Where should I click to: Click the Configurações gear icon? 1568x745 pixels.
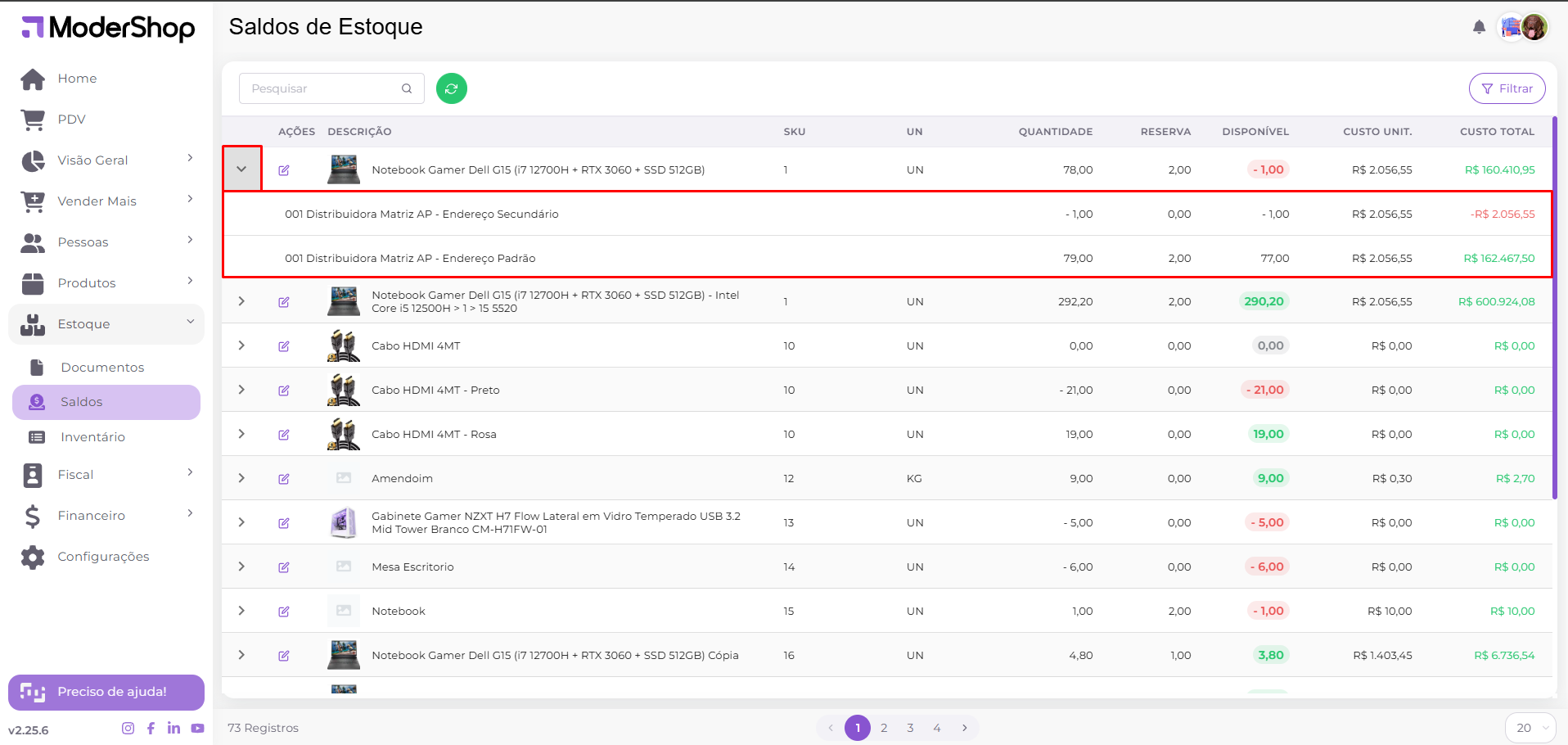[x=33, y=557]
